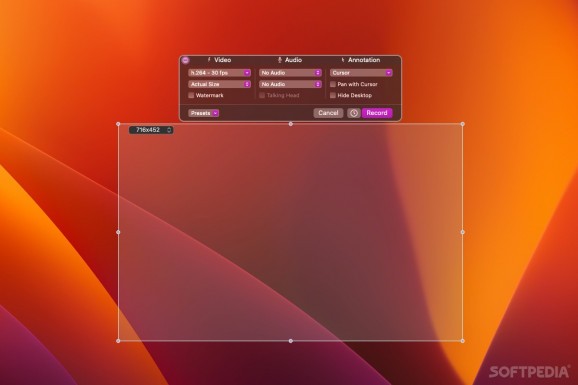The height and width of the screenshot is (385, 578).
Task: Enable the Watermark checkbox
Action: [191, 95]
